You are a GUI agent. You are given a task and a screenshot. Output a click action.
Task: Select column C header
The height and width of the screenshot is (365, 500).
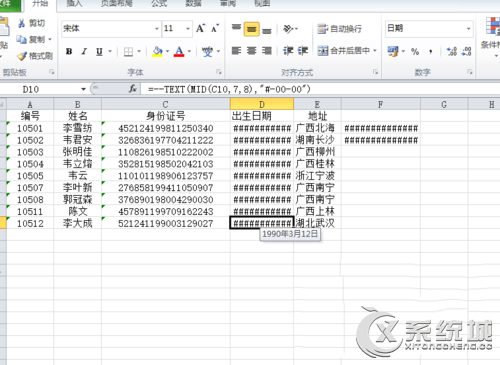[166, 104]
